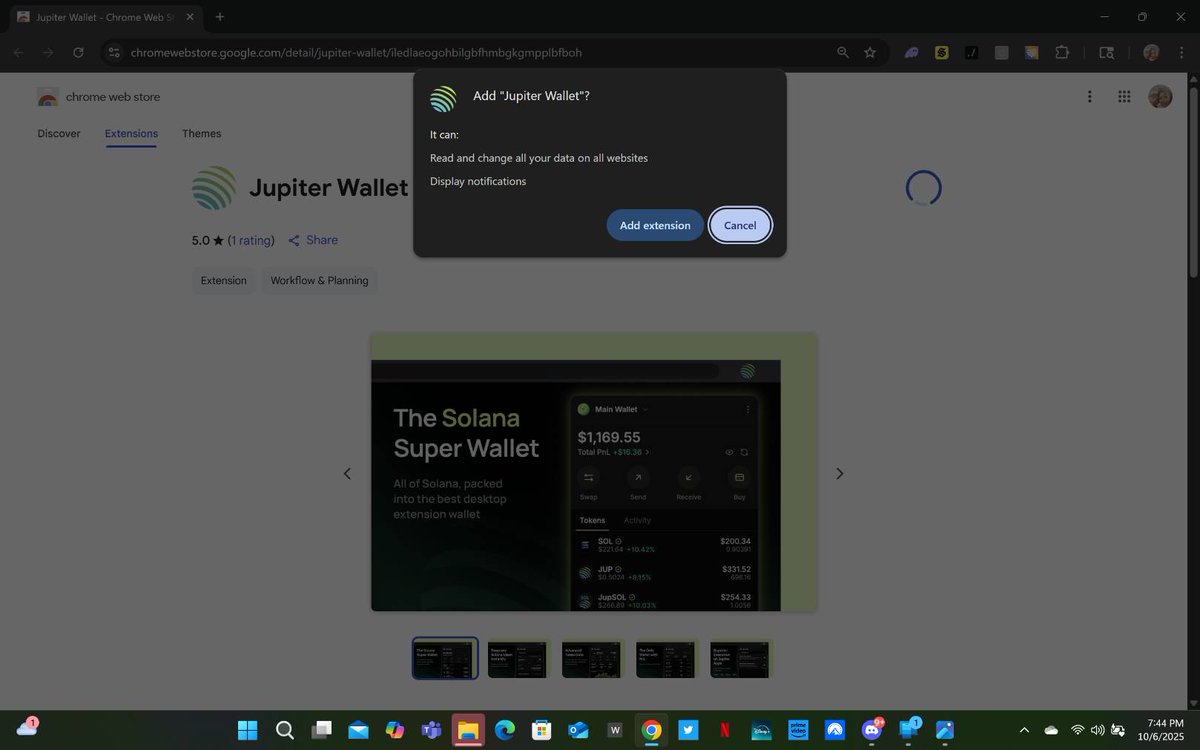Open the Chrome three-dot menu
Screen dimensions: 1200x750
click(x=1180, y=52)
